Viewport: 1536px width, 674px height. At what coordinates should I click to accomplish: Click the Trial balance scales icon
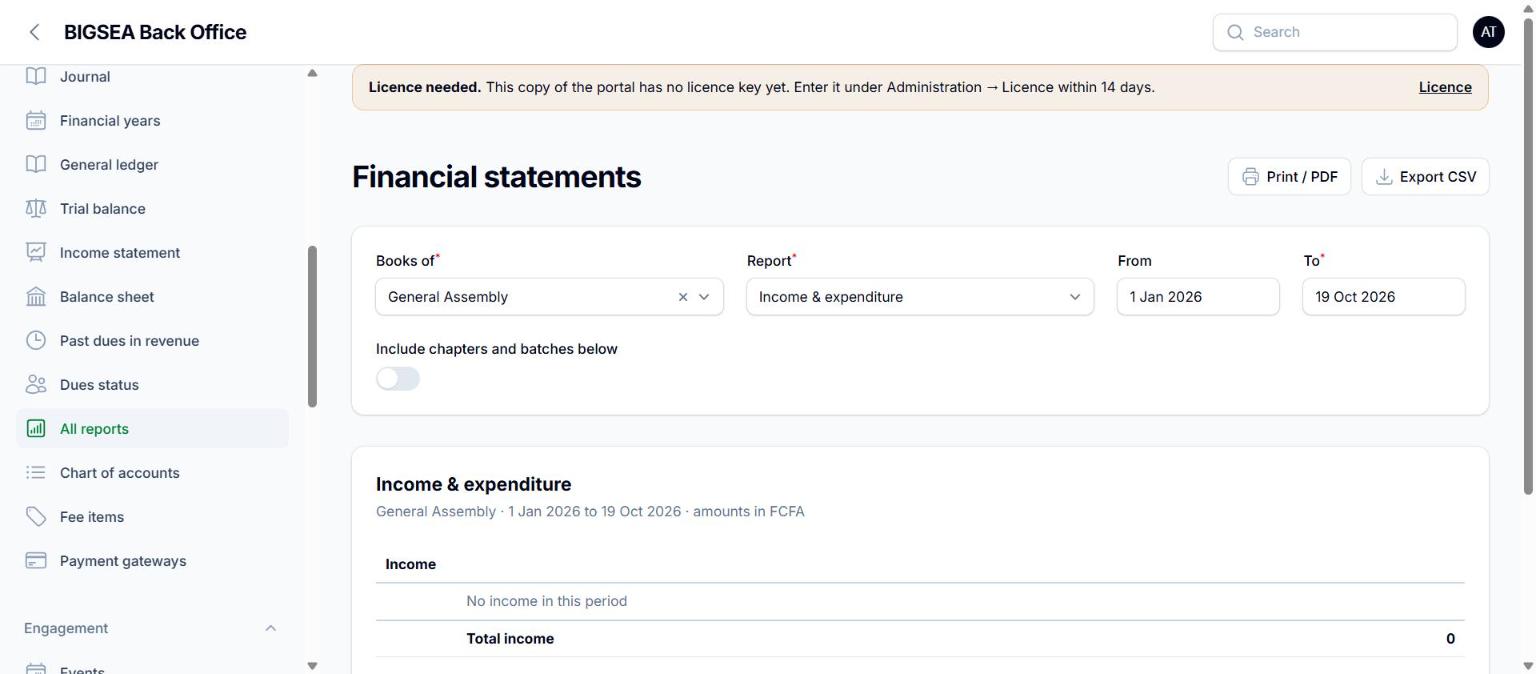tap(36, 209)
